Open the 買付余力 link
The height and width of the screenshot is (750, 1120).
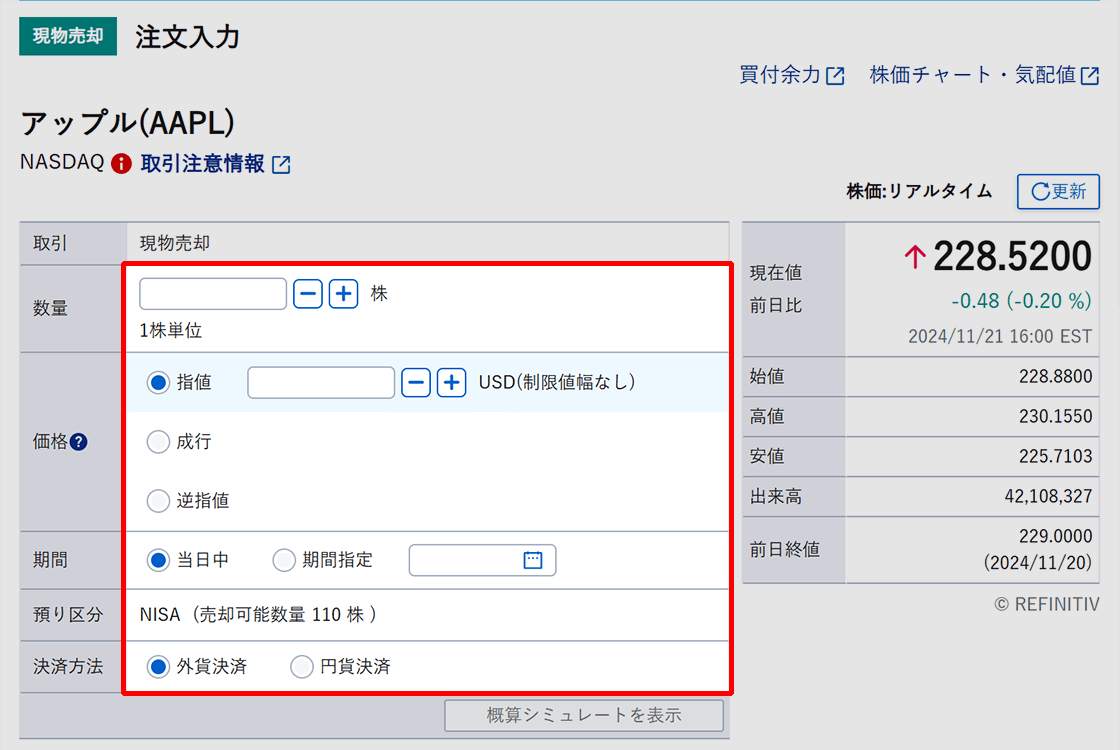pos(779,75)
